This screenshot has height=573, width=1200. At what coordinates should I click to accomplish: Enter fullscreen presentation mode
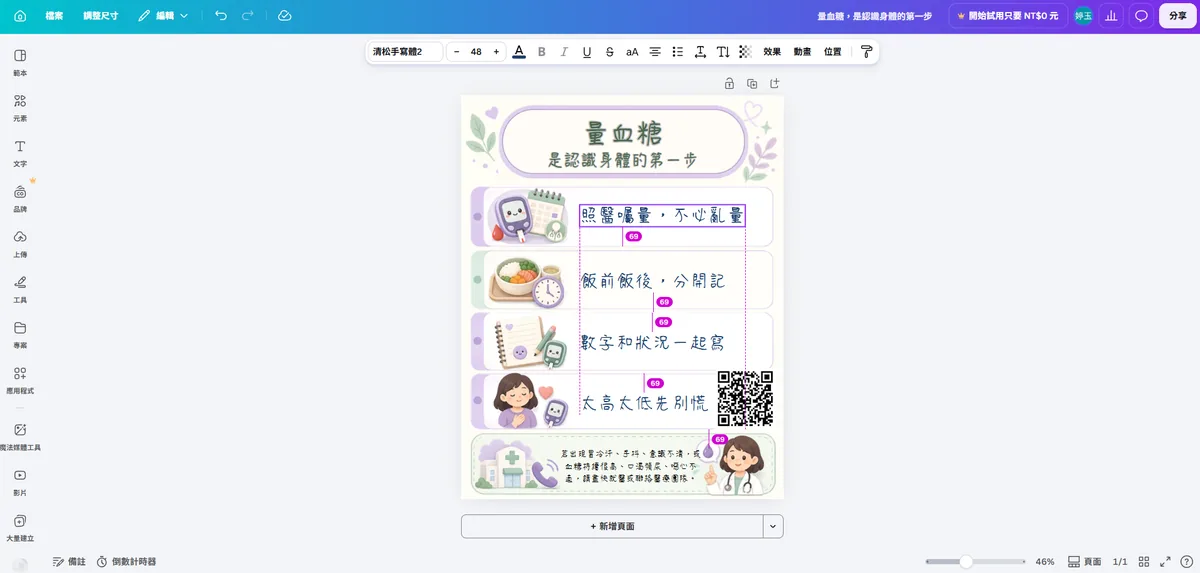point(1165,562)
